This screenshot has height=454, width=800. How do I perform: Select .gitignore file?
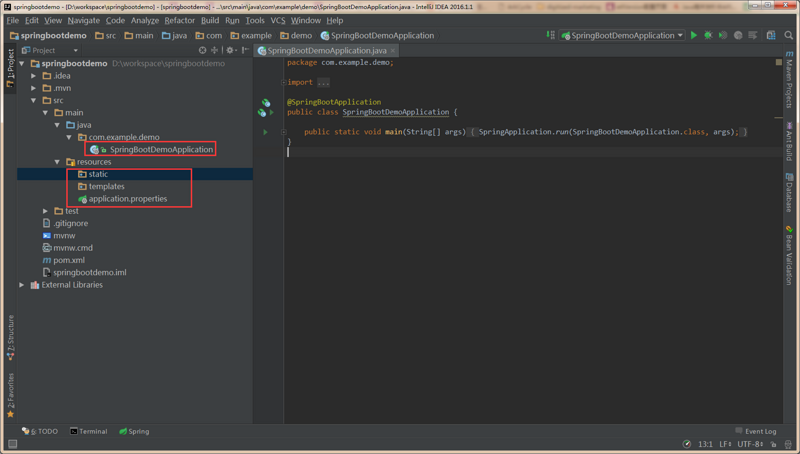pos(65,223)
